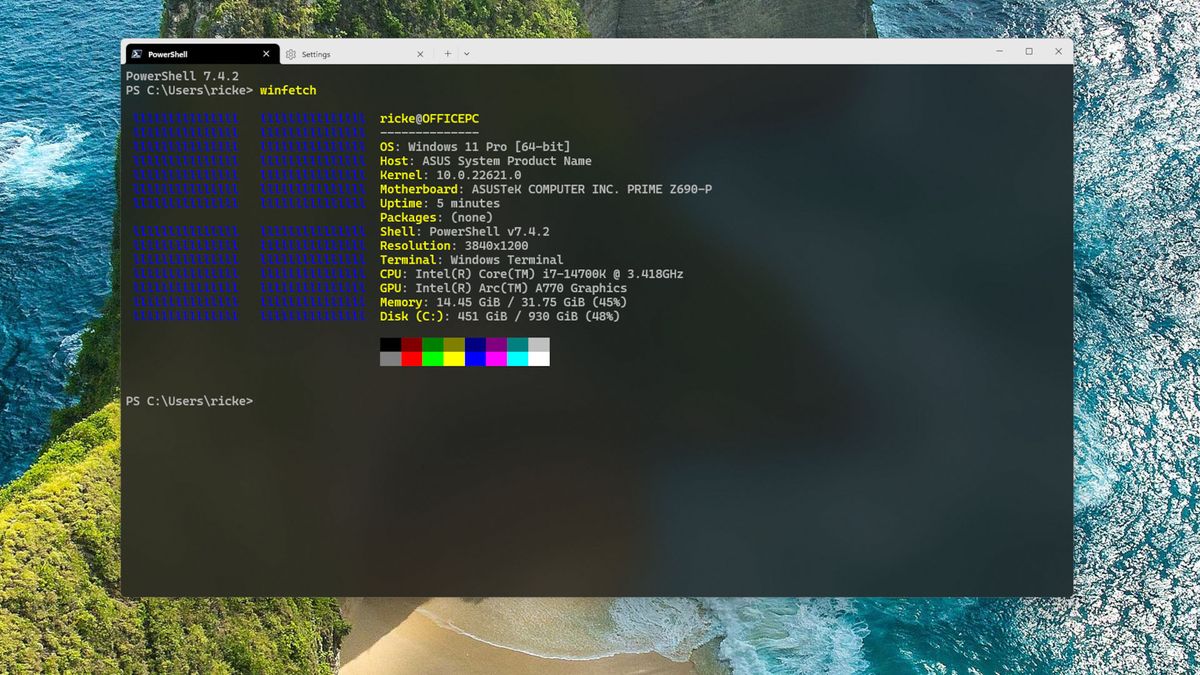Open a new terminal tab with the plus icon
The height and width of the screenshot is (675, 1200).
447,53
